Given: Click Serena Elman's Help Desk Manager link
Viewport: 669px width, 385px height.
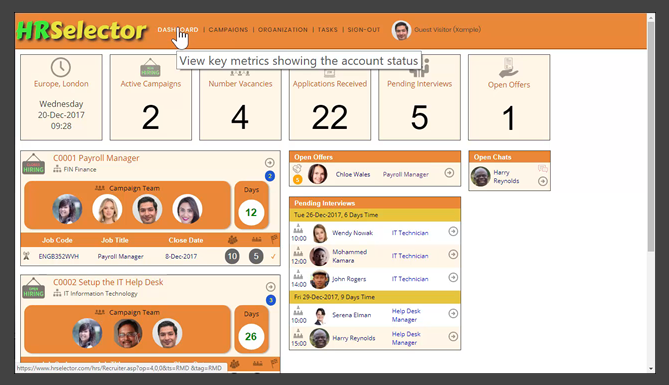Looking at the screenshot, I should (406, 315).
